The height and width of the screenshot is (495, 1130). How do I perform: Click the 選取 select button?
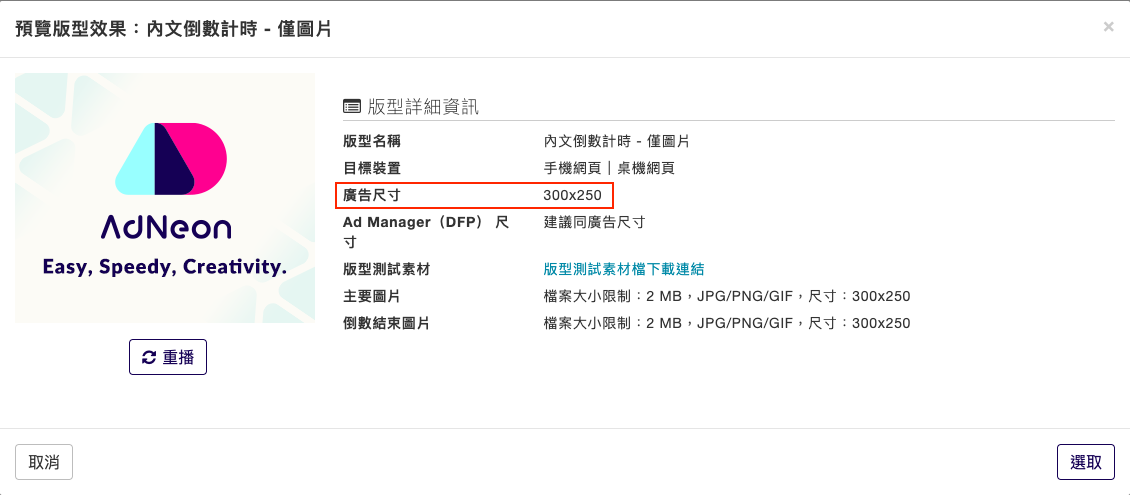tap(1085, 462)
